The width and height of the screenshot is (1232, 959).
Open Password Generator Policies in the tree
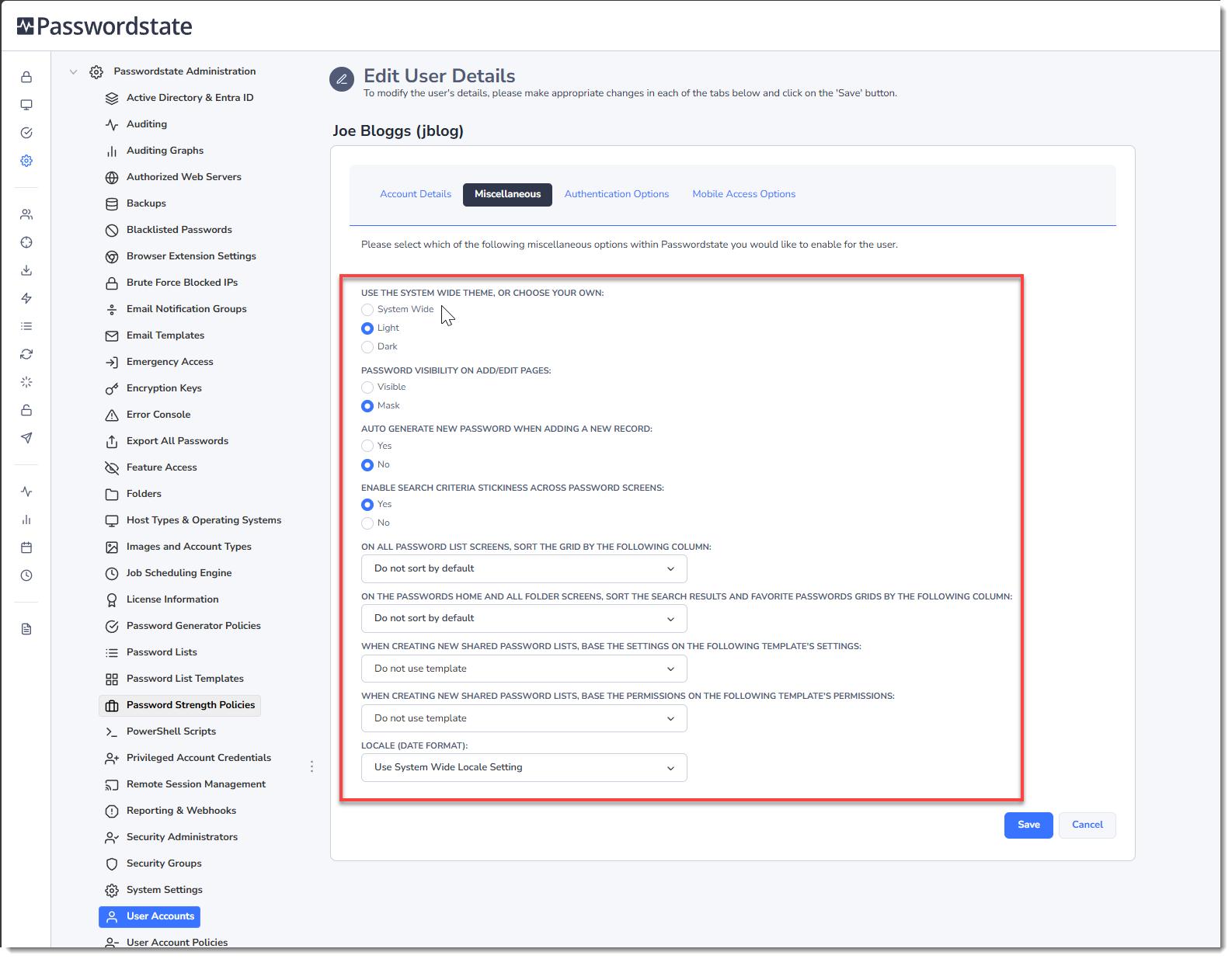(193, 626)
